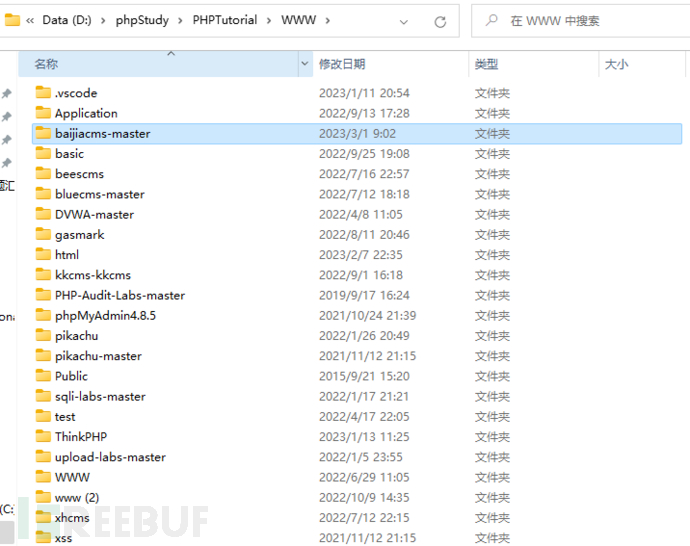Click the topmost pin icon in sidebar

[x=7, y=93]
